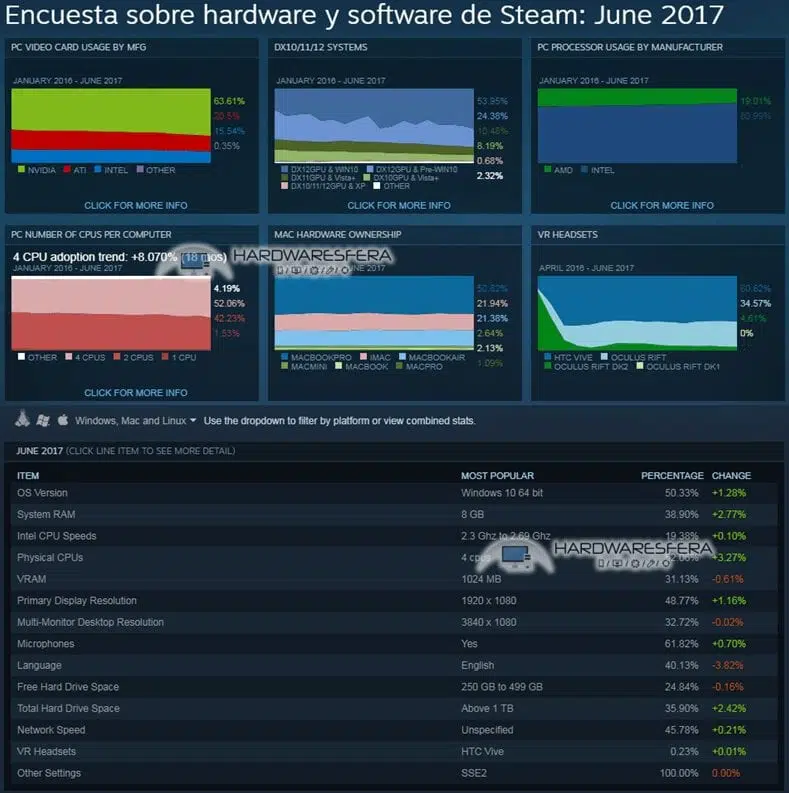Open the Physical CPUs line item
789x793 pixels.
pos(393,557)
